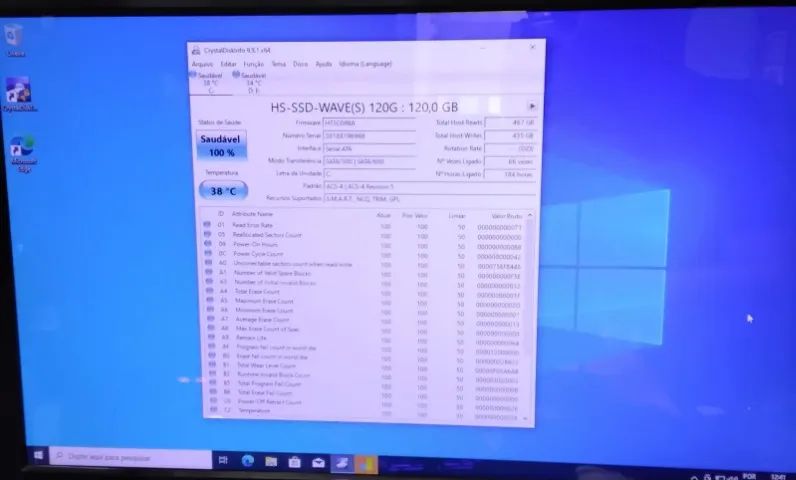The image size is (796, 480).
Task: Open the Função menu
Action: [x=253, y=64]
